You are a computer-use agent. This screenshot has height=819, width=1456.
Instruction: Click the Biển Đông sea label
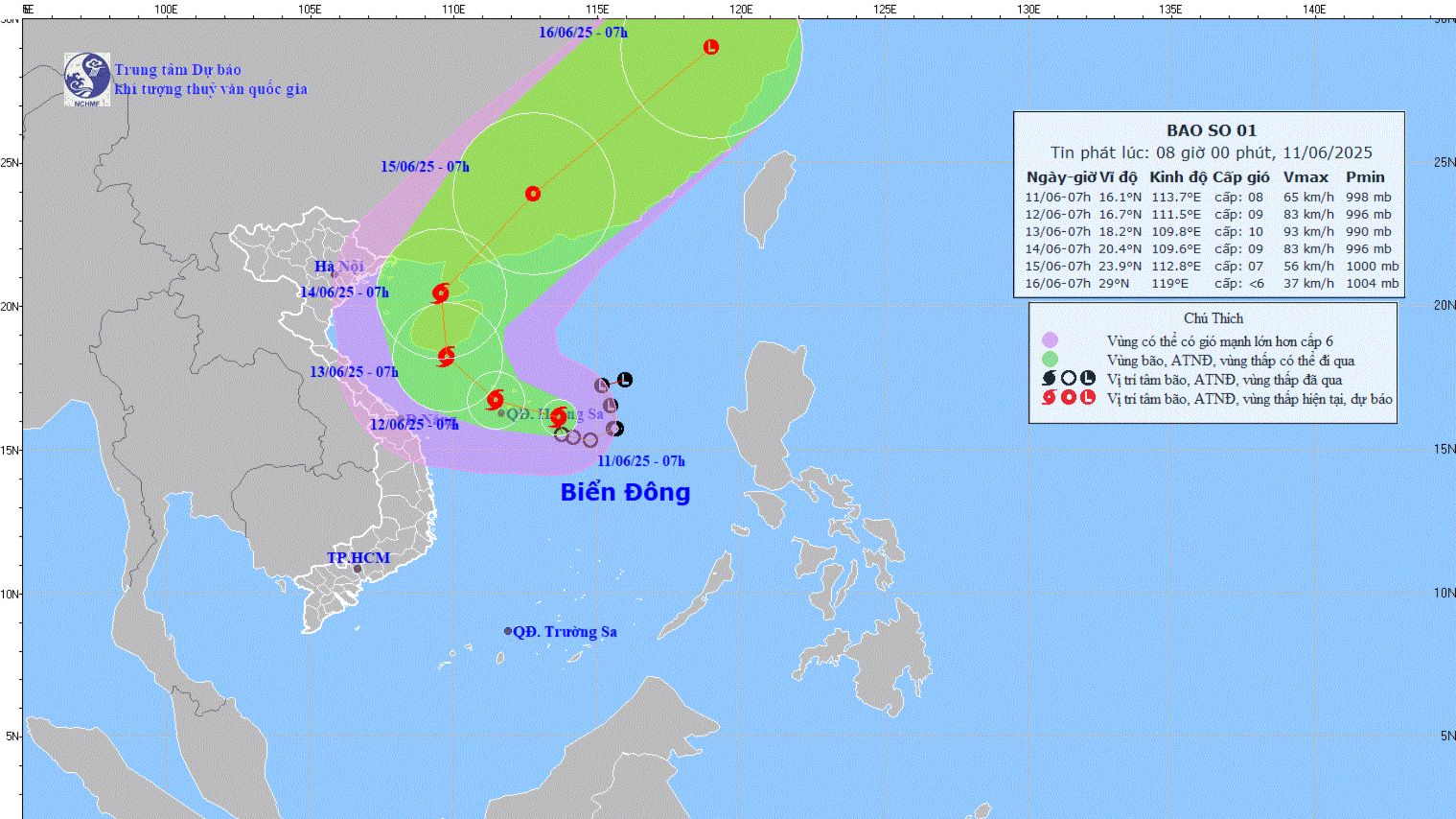coord(625,491)
